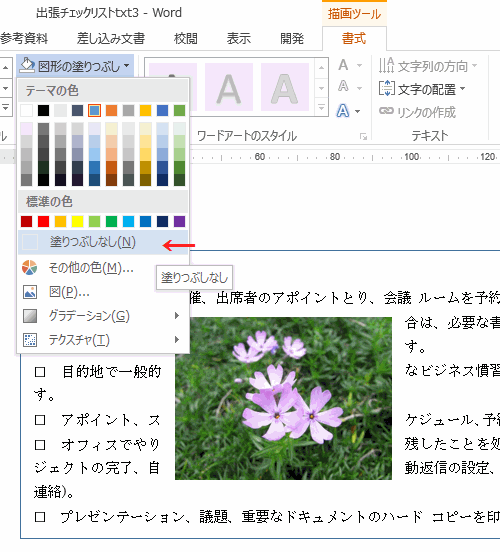Toggle checkbox before アポイント、ス
The width and height of the screenshot is (500, 552).
point(40,420)
